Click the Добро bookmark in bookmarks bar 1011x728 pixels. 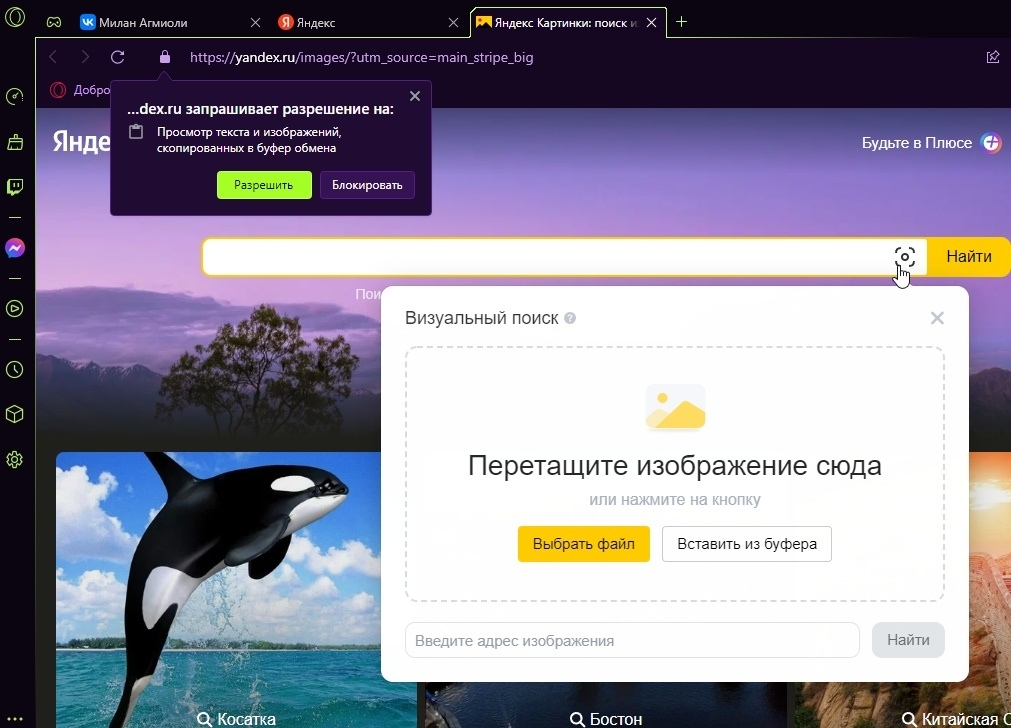coord(81,90)
